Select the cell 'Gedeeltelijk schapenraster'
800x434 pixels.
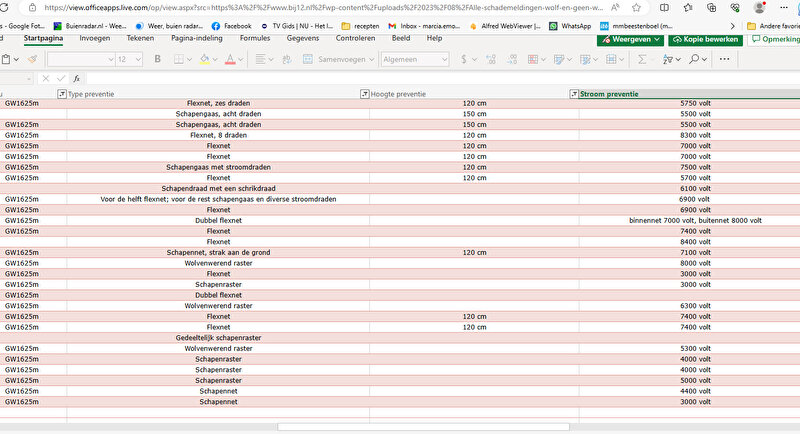[x=218, y=338]
